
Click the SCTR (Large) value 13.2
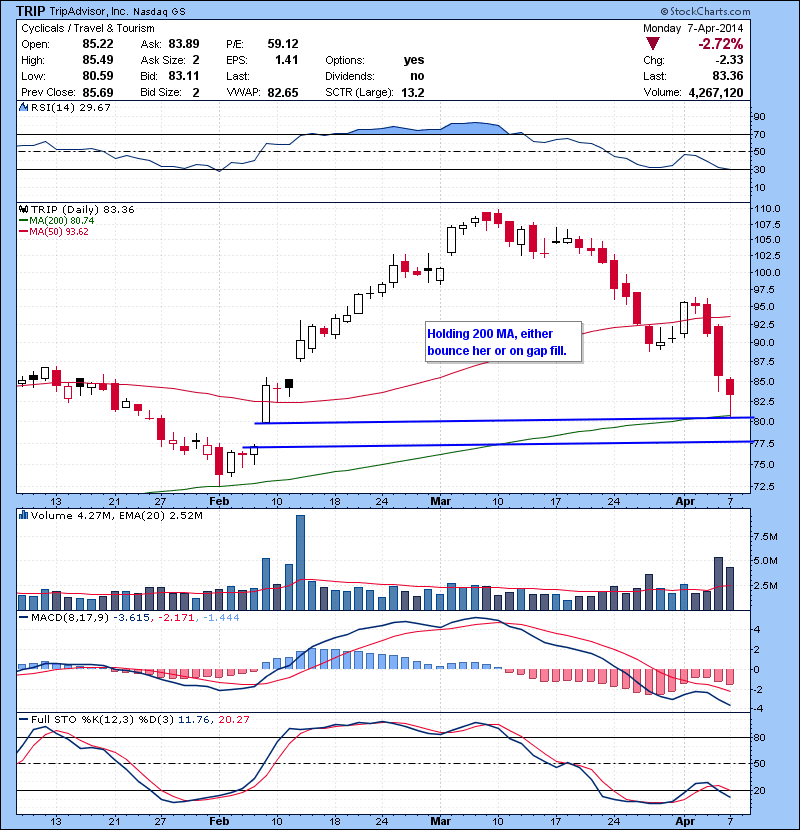click(413, 92)
